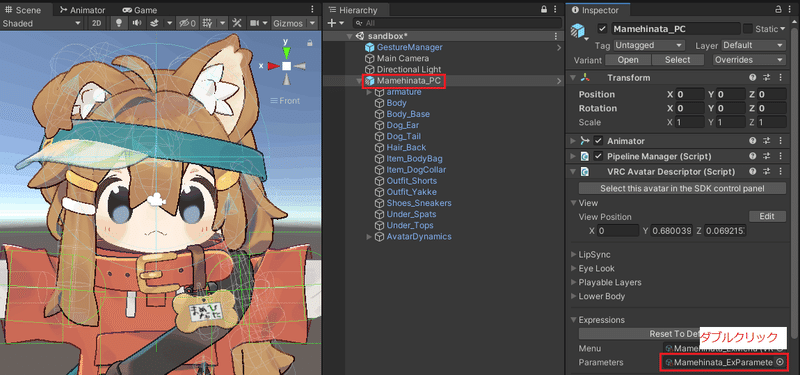Toggle Pipeline Manager script checkbox
Image resolution: width=800 pixels, height=375 pixels.
click(598, 156)
